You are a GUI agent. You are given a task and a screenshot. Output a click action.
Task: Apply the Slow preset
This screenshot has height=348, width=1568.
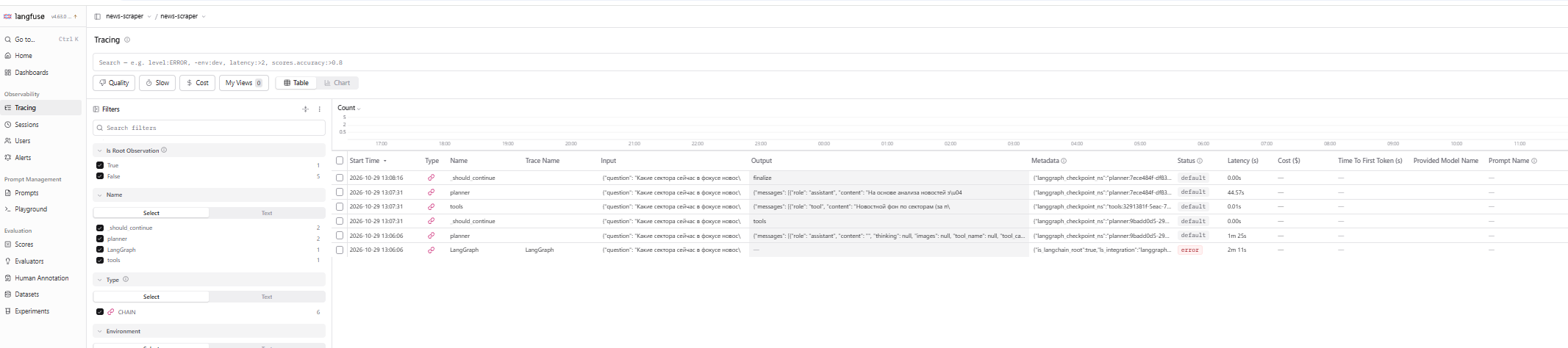157,83
